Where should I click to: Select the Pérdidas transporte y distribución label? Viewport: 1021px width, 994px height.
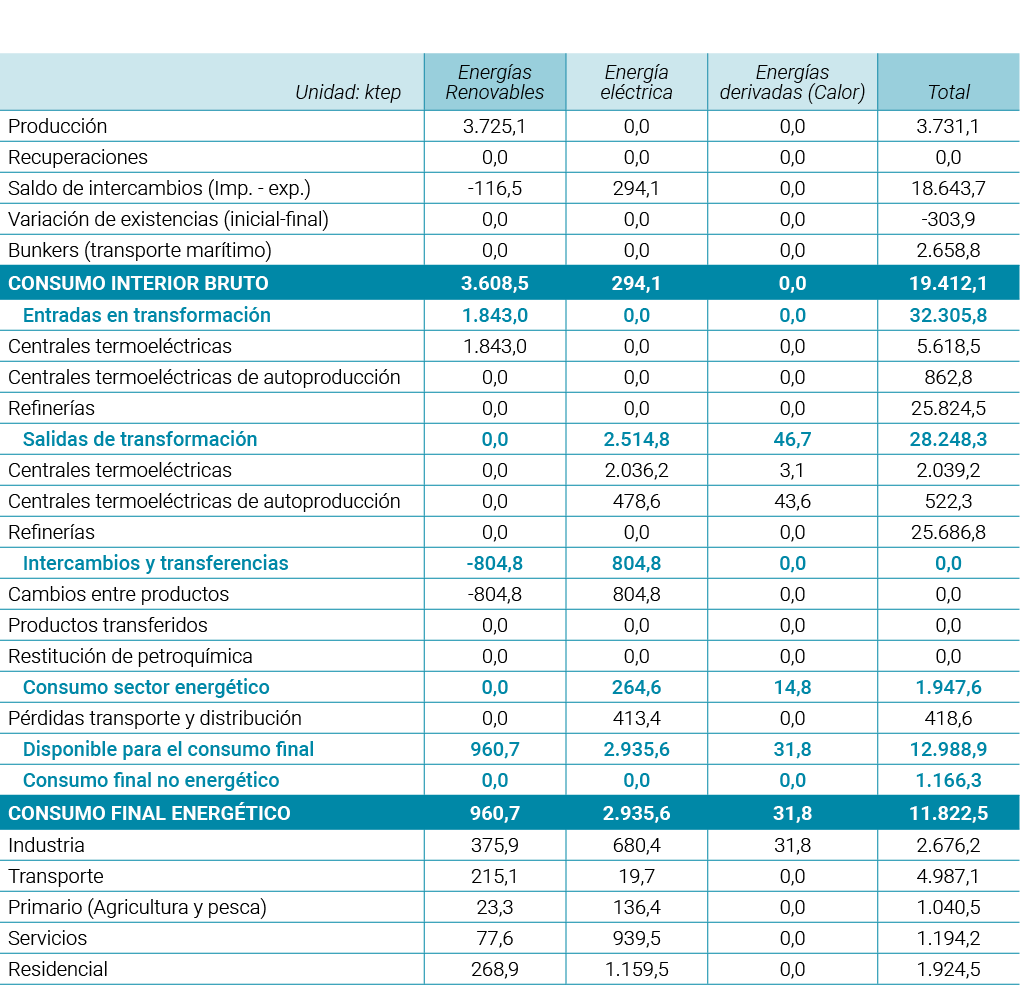click(155, 718)
